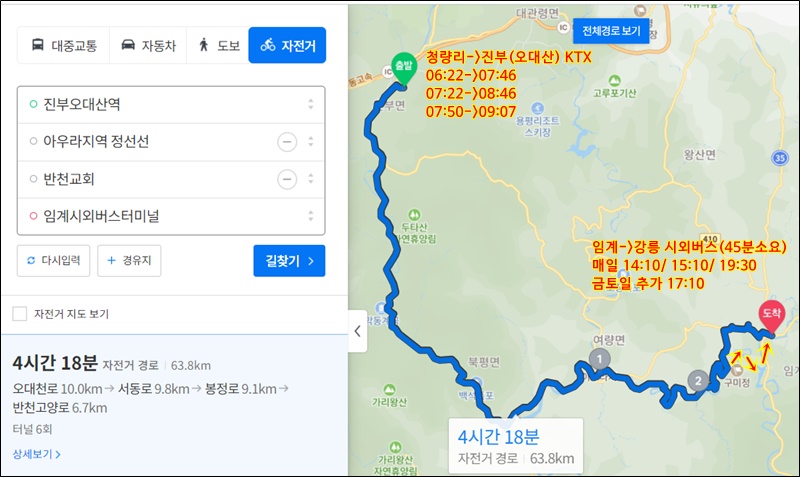The width and height of the screenshot is (800, 477).
Task: Remove the 아우라지역 정선선 waypoint
Action: coord(287,141)
